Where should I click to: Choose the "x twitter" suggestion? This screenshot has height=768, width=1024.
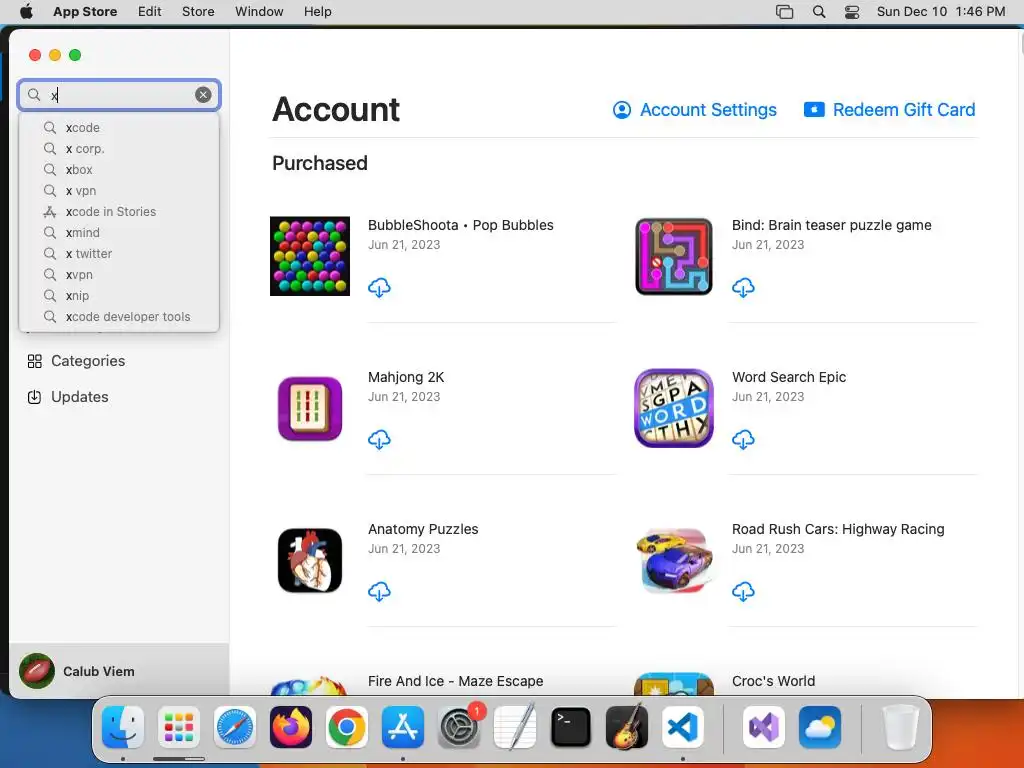119,253
